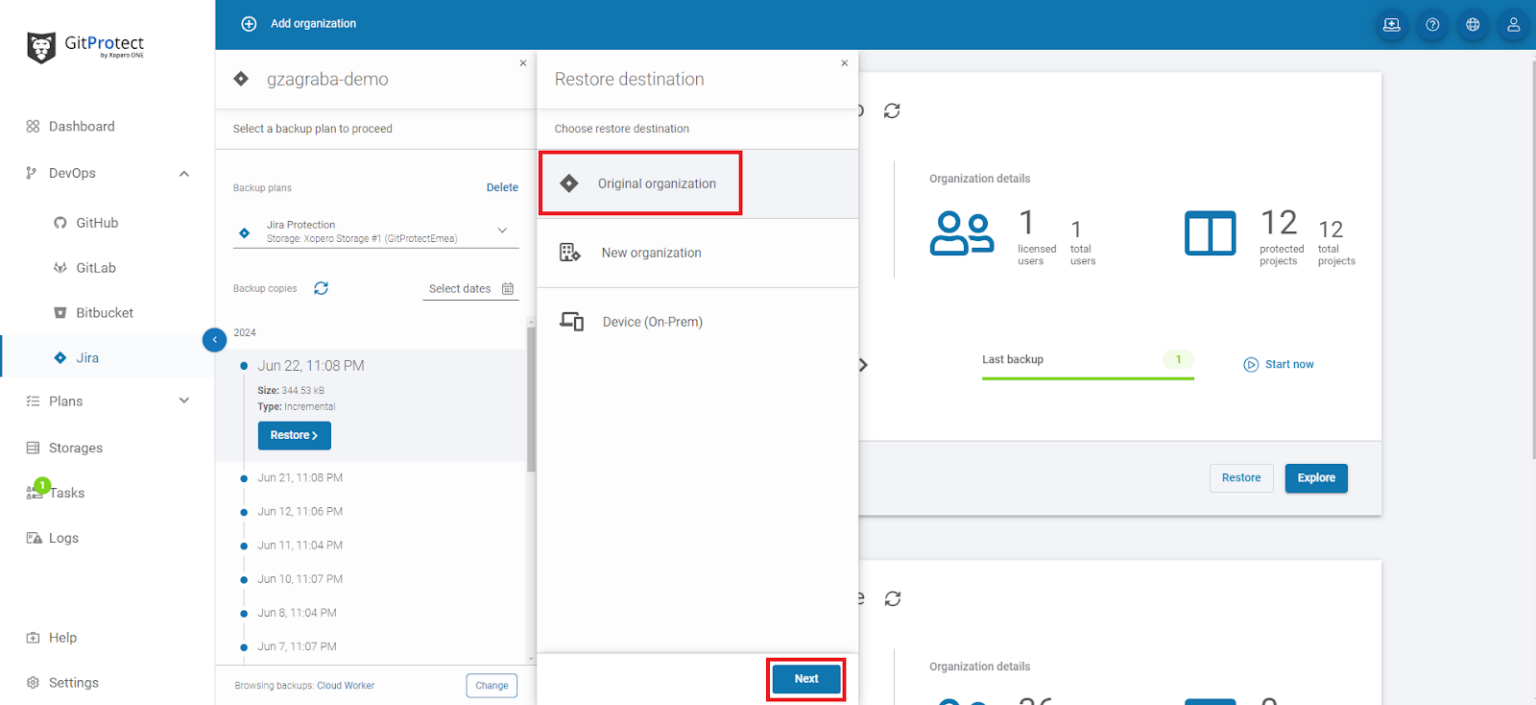Click Next in the Restore destination panel
The height and width of the screenshot is (705, 1536).
coord(806,678)
